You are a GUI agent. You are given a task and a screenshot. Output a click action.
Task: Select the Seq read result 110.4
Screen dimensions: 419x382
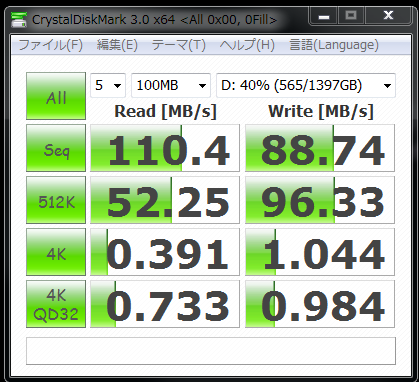(165, 148)
